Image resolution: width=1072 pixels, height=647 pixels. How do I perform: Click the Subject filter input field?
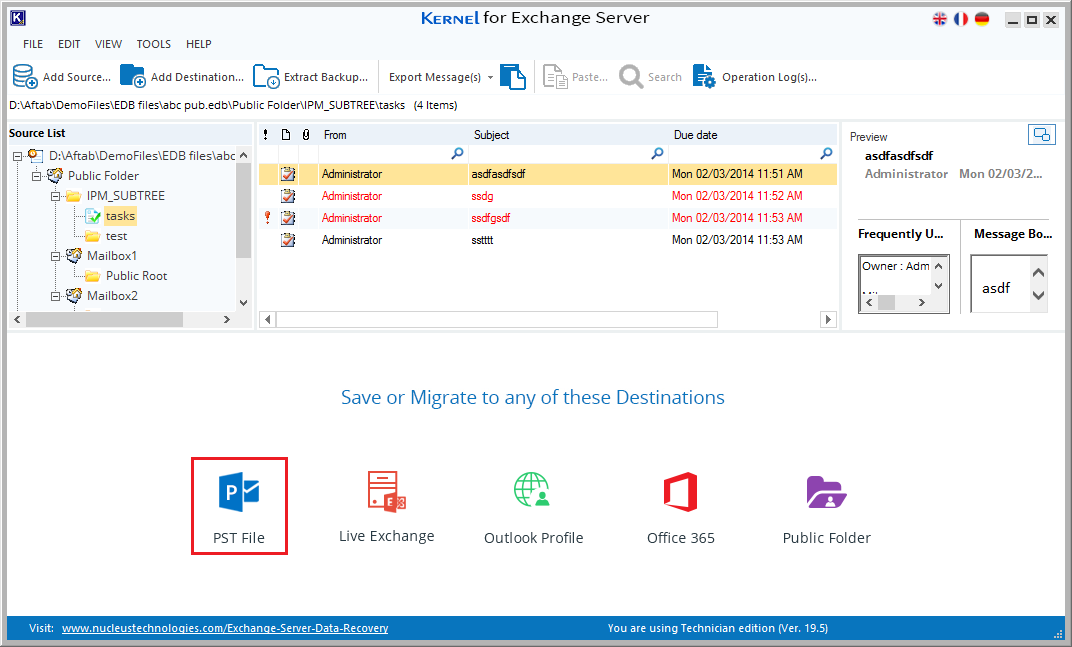560,154
